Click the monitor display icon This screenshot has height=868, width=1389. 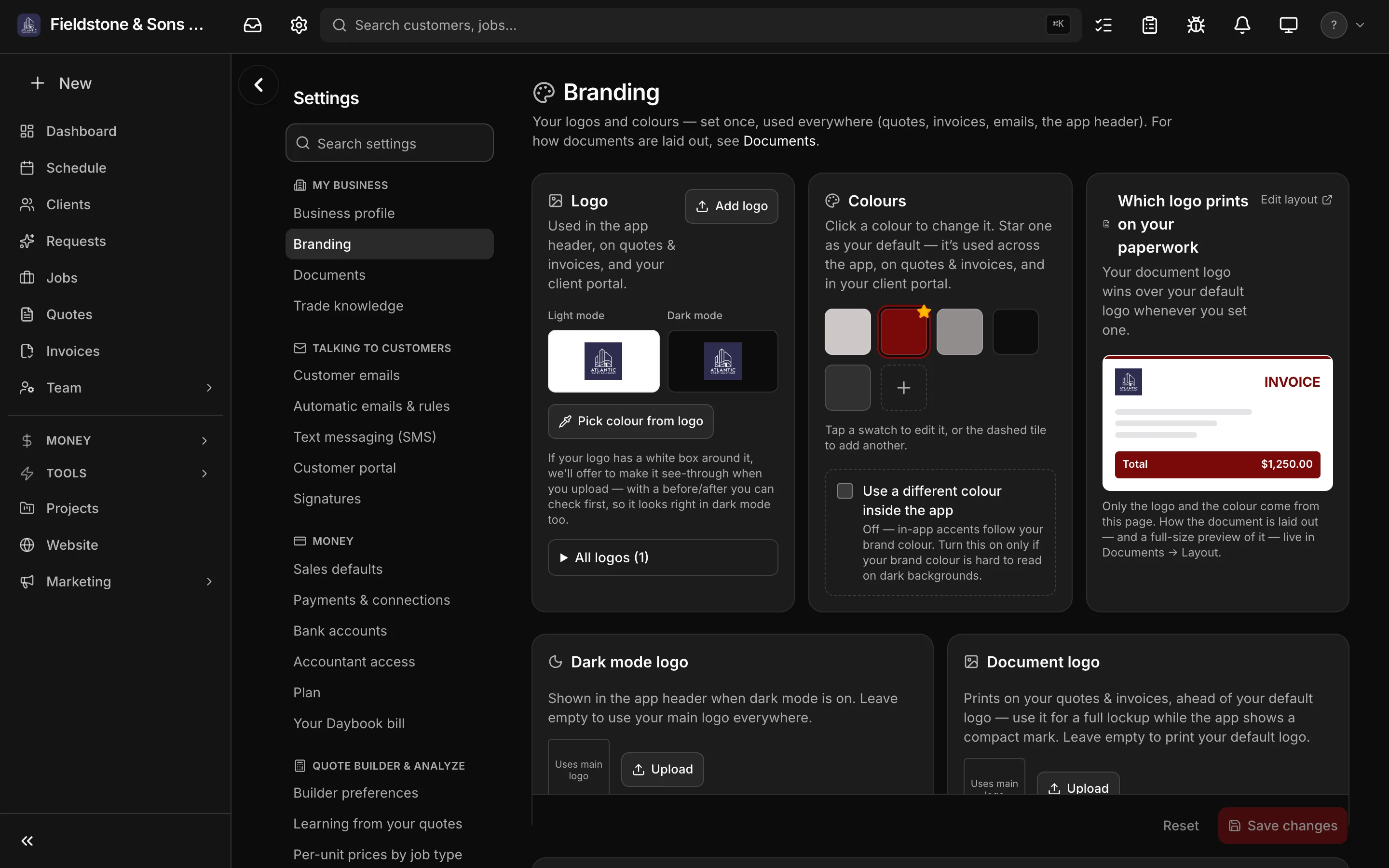point(1289,25)
